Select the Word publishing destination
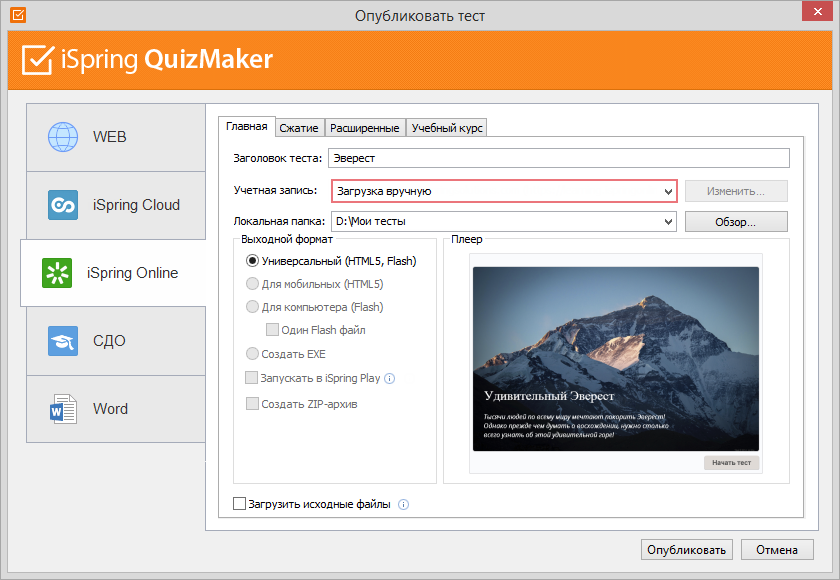Image resolution: width=840 pixels, height=580 pixels. tap(116, 409)
